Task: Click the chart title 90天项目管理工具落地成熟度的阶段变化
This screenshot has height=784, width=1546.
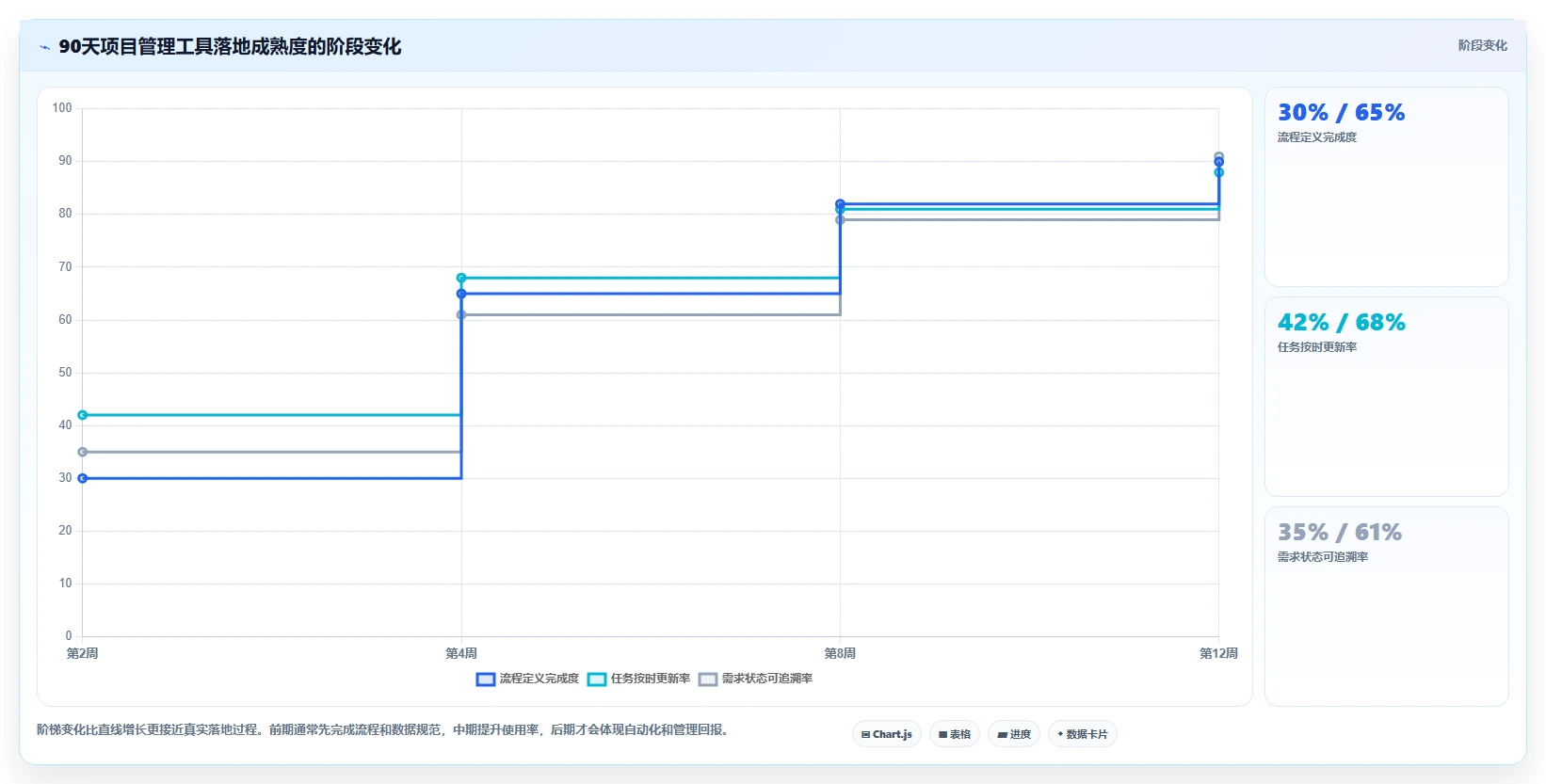Action: click(x=230, y=46)
